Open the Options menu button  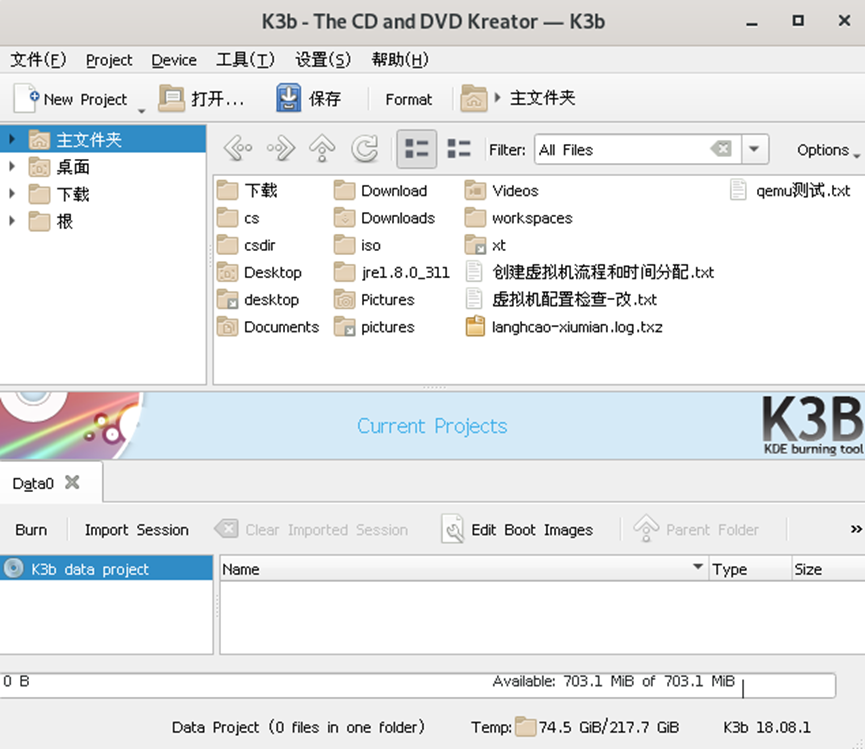[x=826, y=150]
